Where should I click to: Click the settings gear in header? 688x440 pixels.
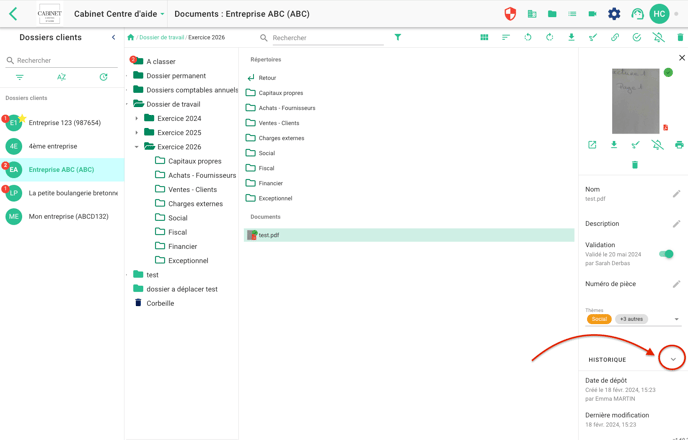[x=614, y=14]
